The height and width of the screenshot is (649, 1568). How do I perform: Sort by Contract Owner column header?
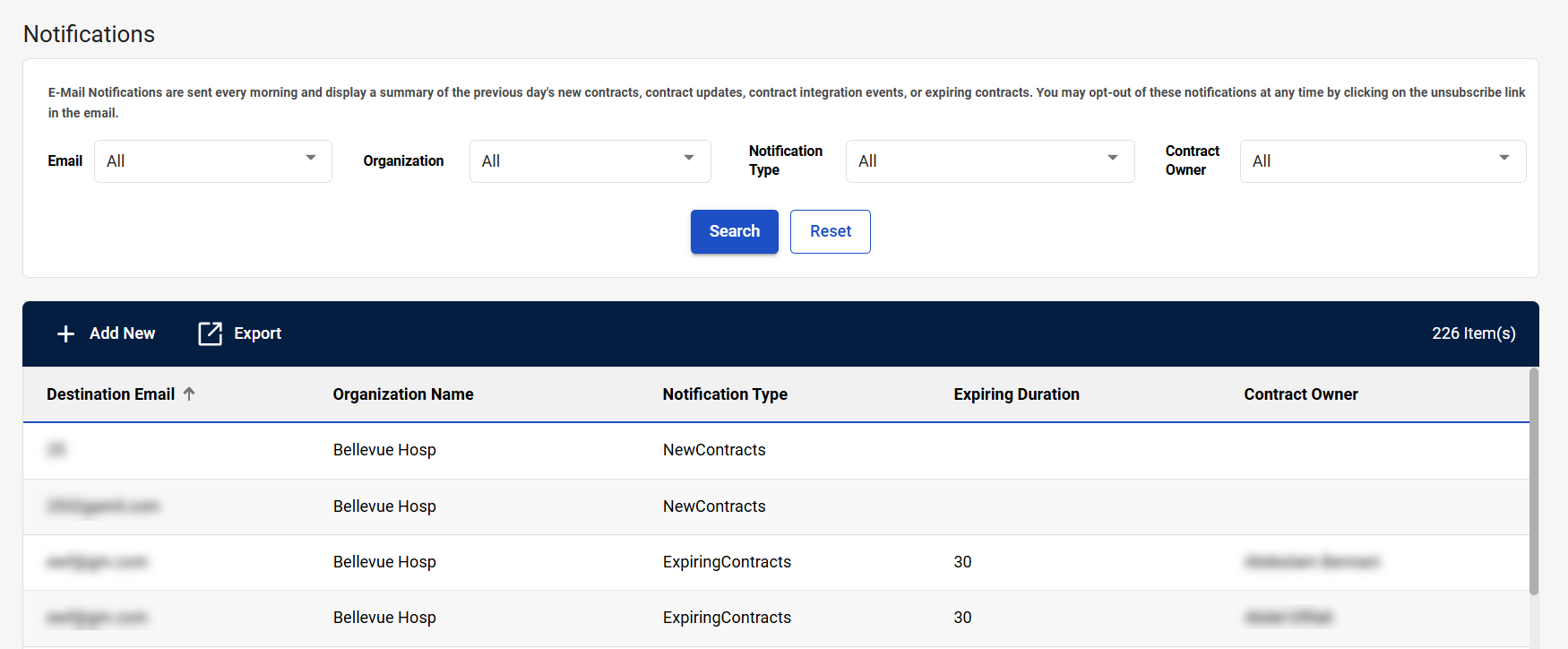click(1300, 394)
